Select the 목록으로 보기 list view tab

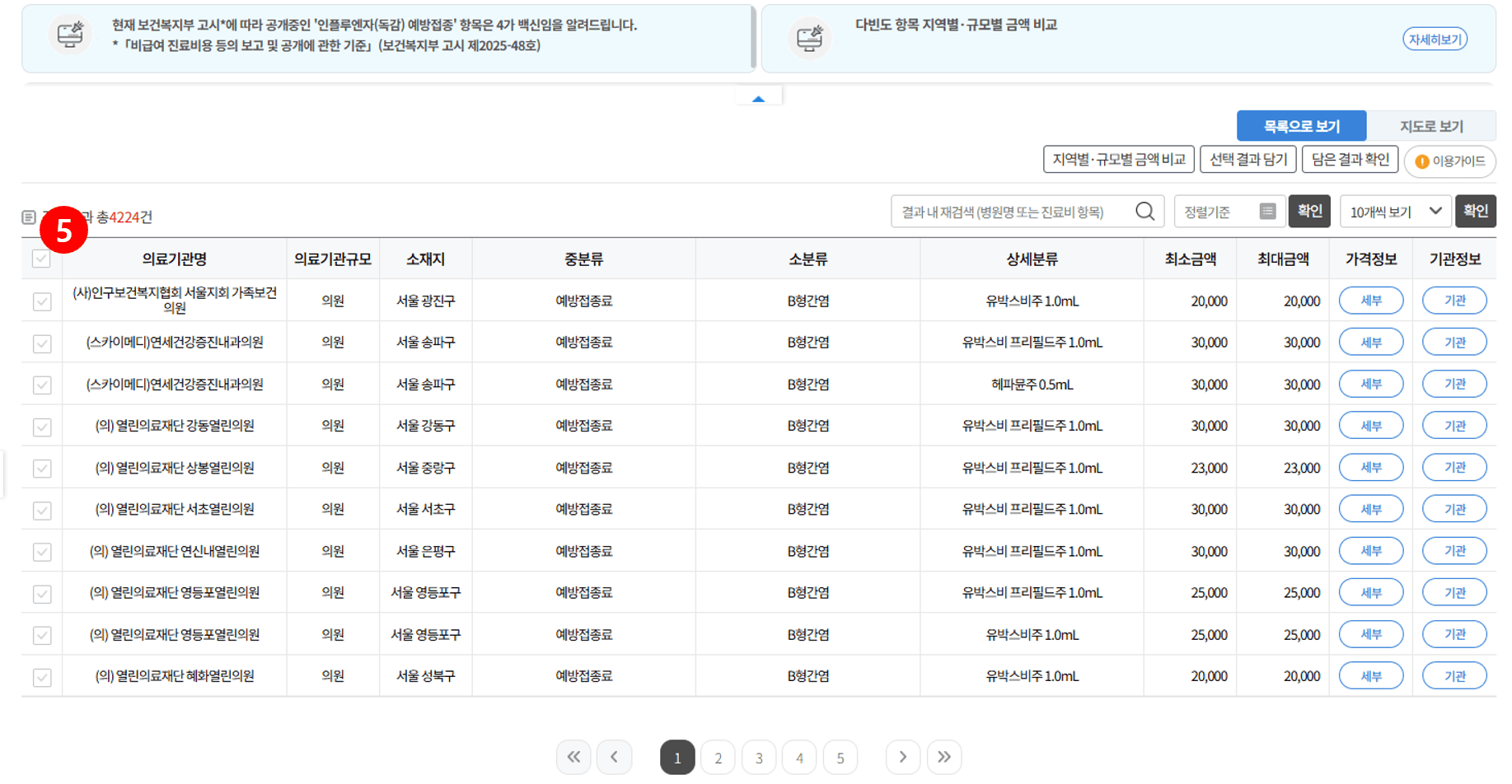(1300, 125)
